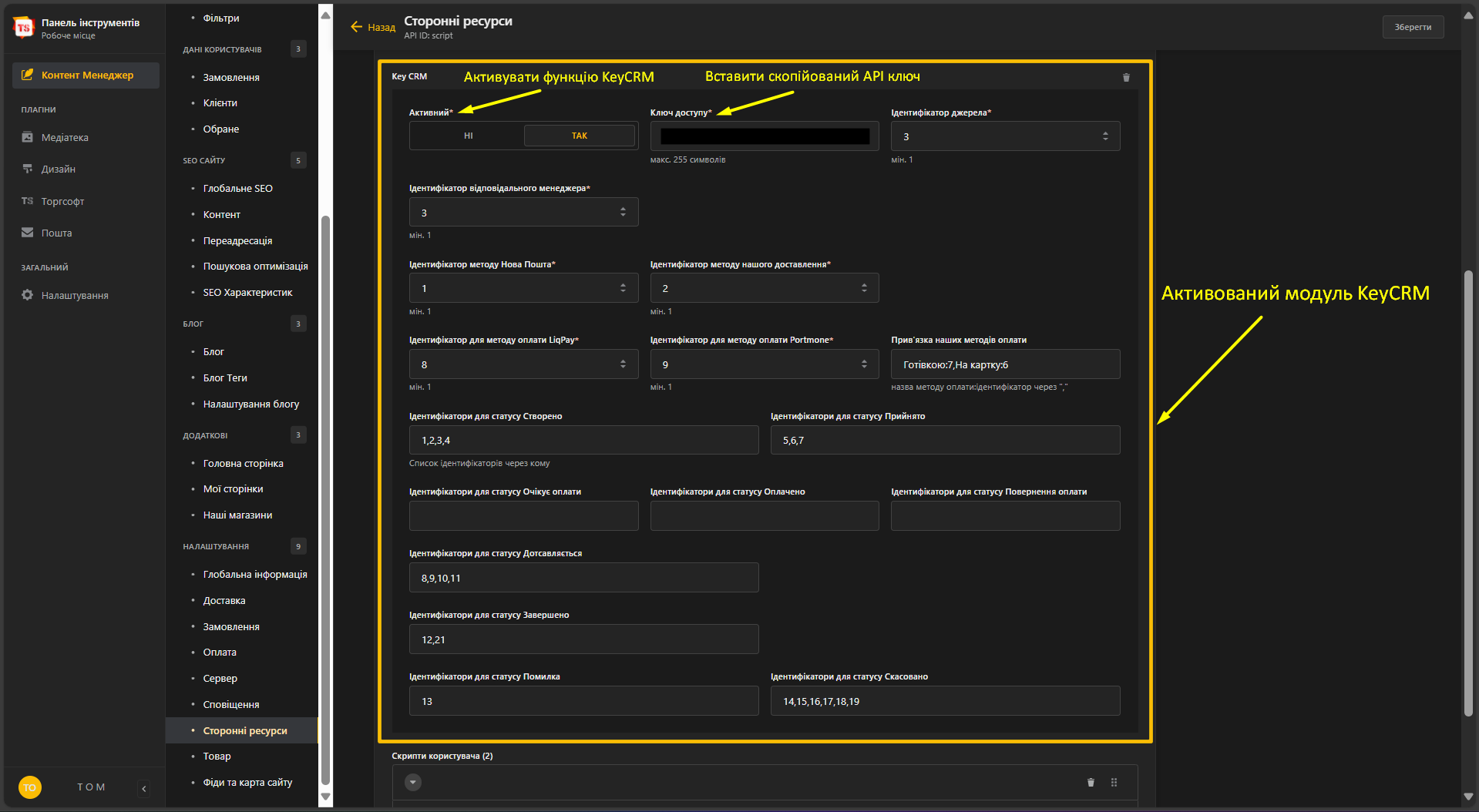Open Сповіщення settings item
Image resolution: width=1479 pixels, height=812 pixels.
230,704
